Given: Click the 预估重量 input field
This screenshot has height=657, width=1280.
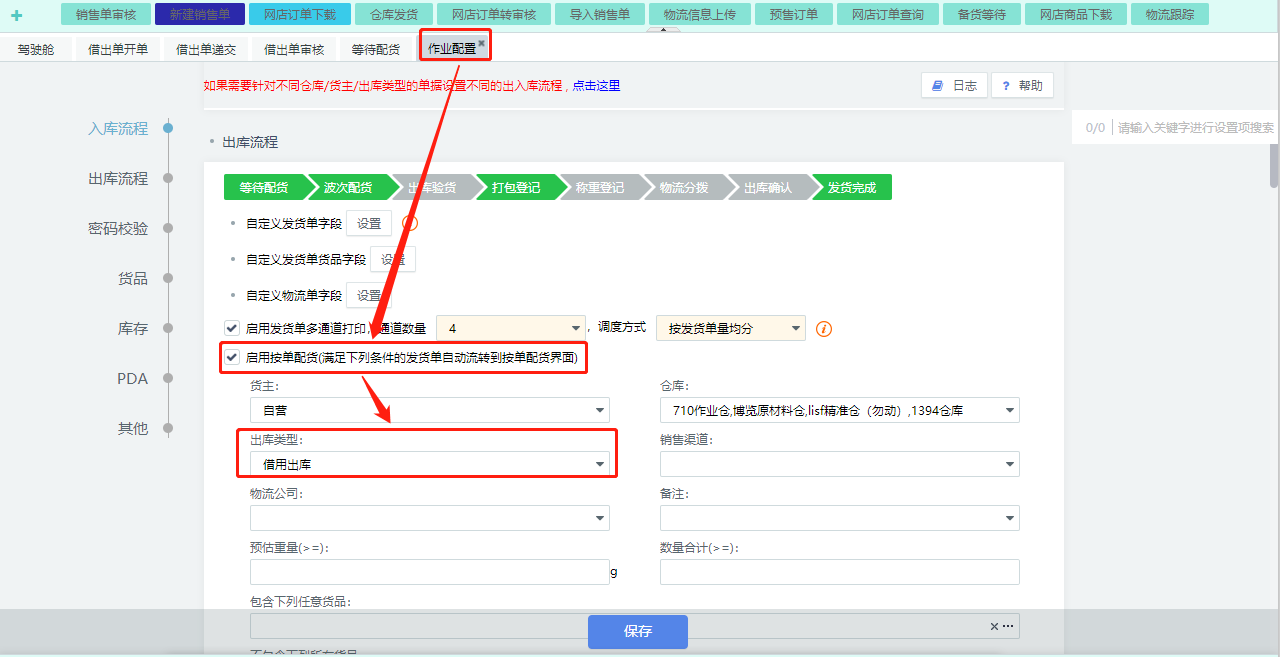Looking at the screenshot, I should click(x=430, y=572).
